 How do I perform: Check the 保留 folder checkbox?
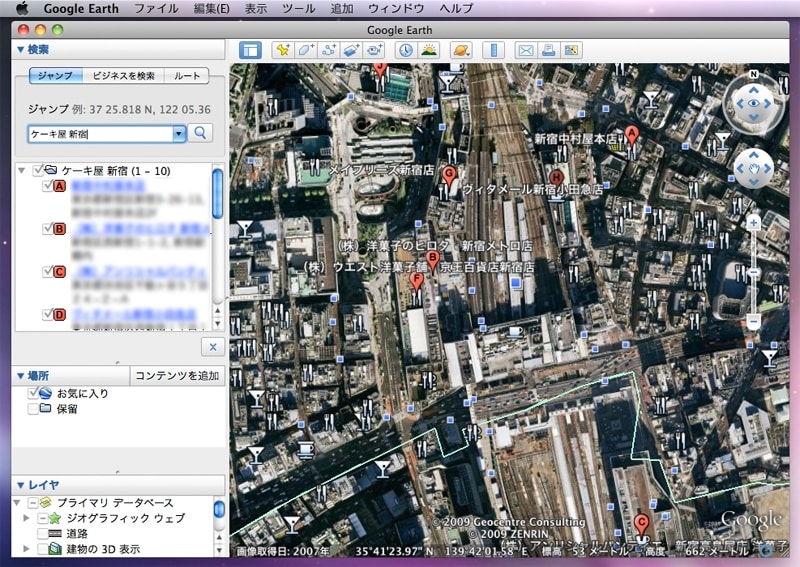tap(34, 409)
